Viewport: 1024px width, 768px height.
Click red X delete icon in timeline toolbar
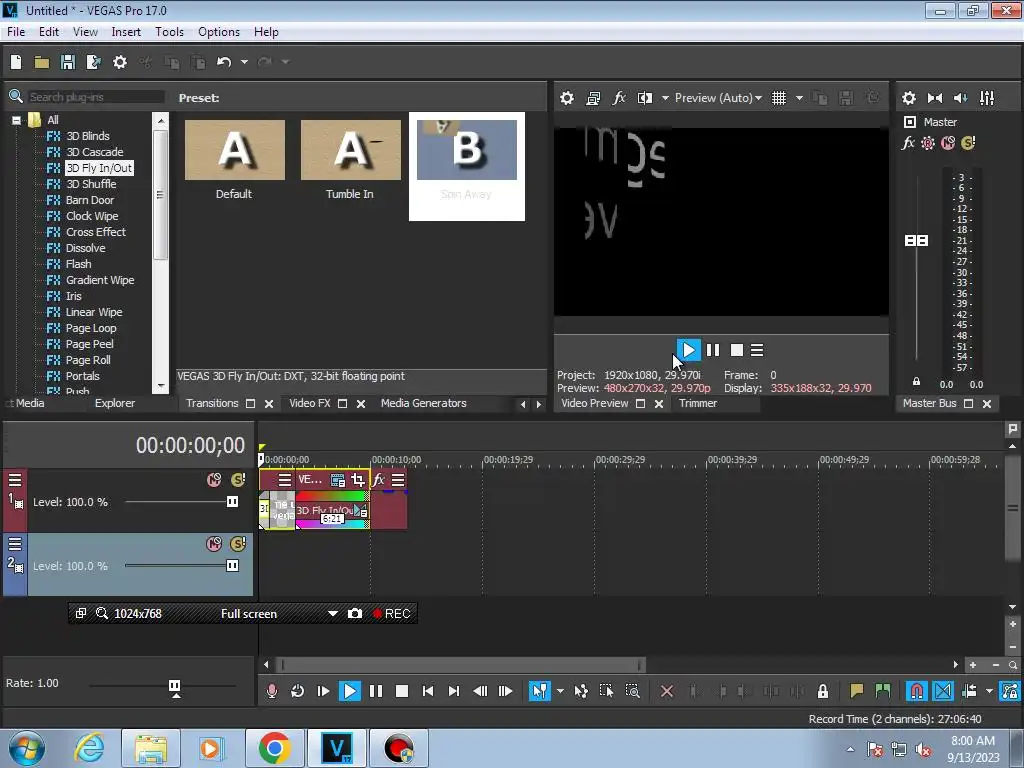667,691
